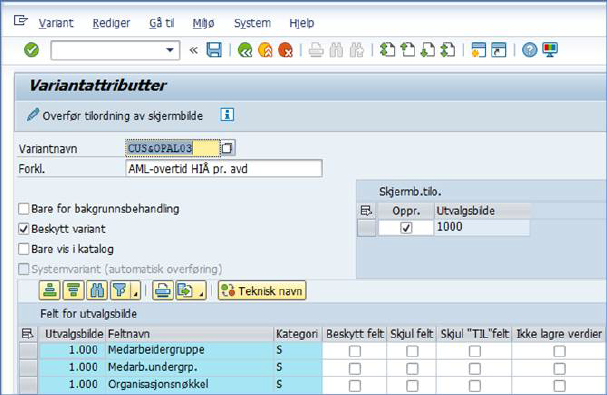Click the generate shortcut icon

[499, 50]
